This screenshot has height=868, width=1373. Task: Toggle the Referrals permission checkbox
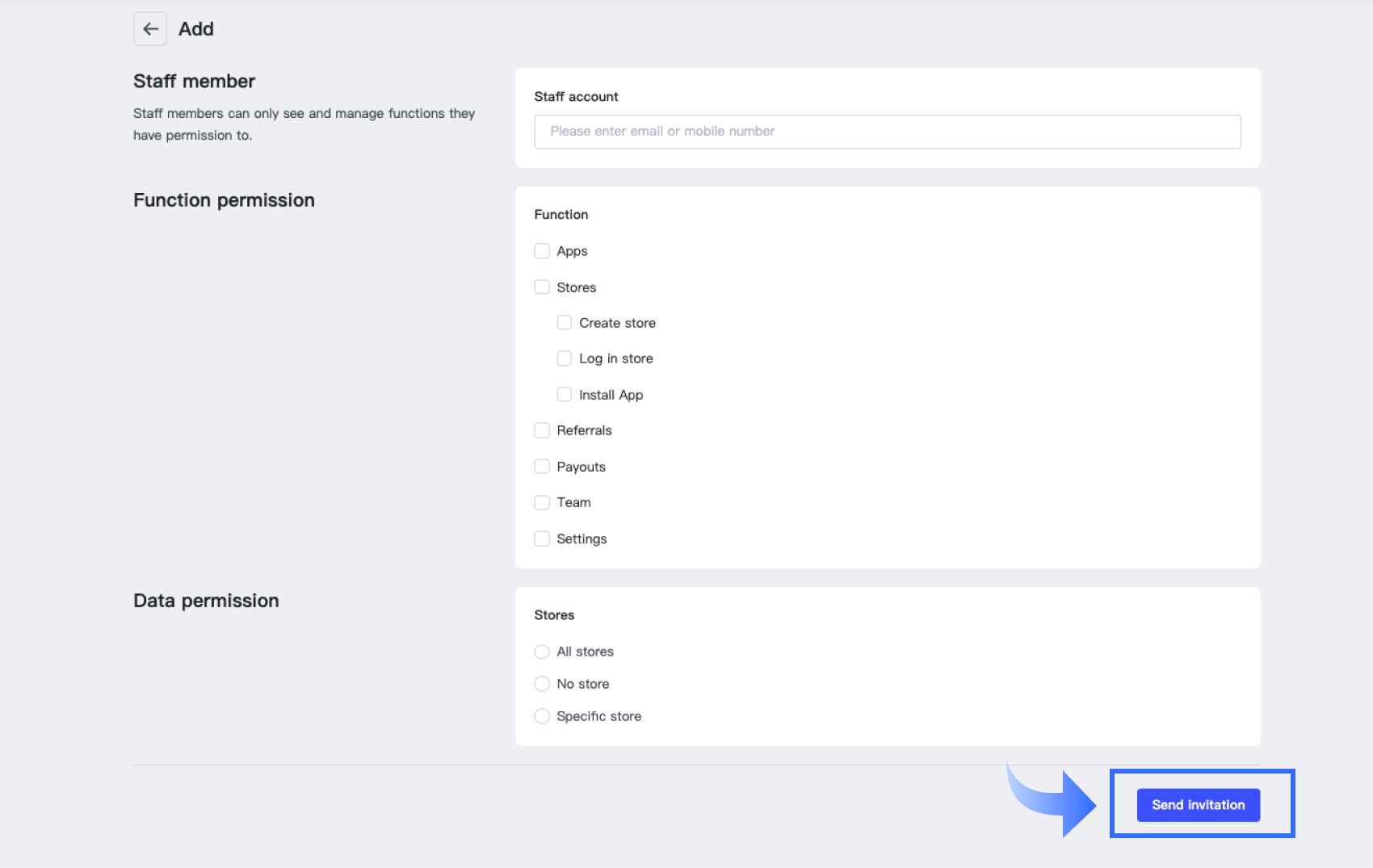(x=542, y=430)
